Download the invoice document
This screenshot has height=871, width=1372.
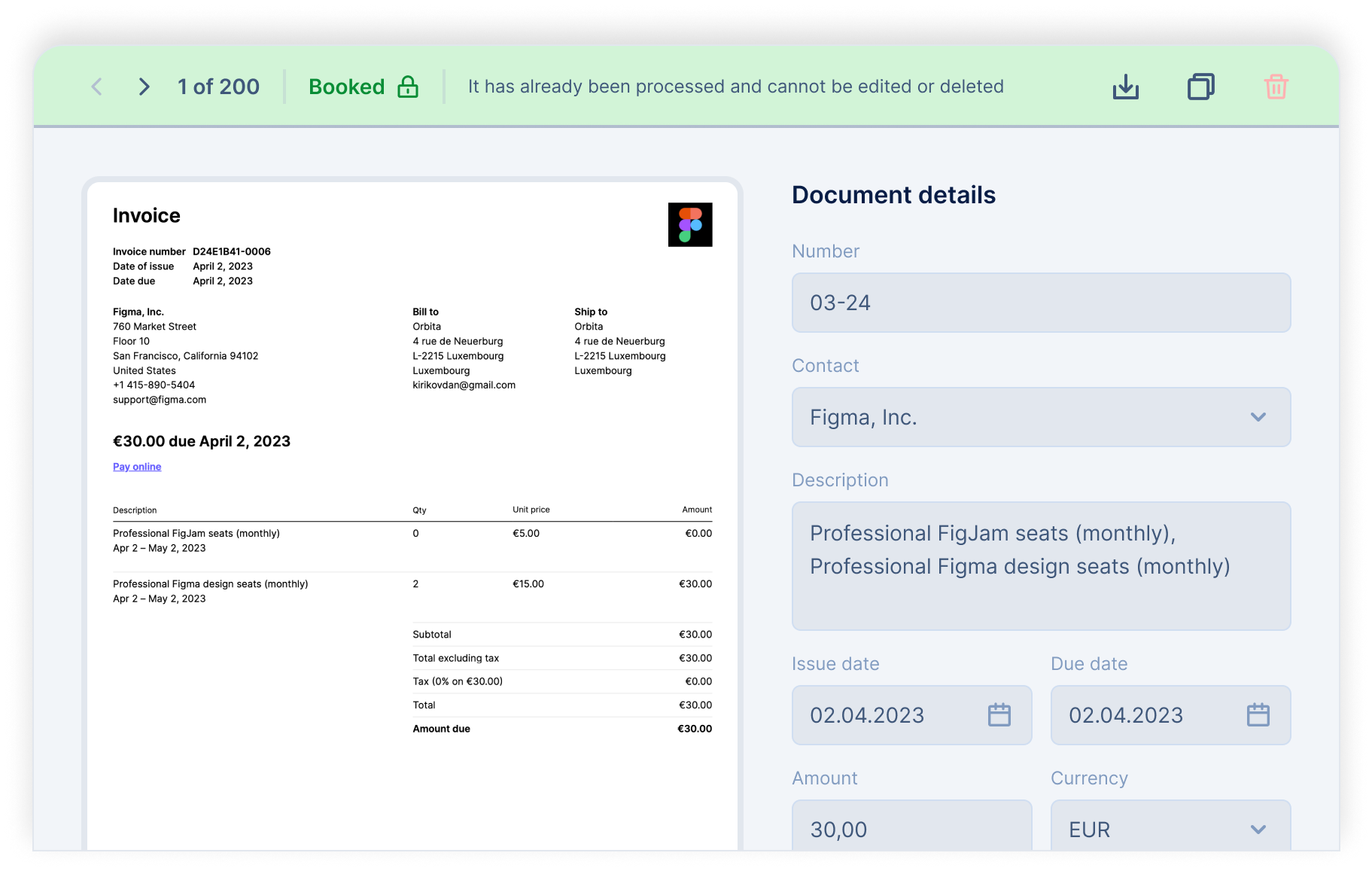click(1125, 86)
